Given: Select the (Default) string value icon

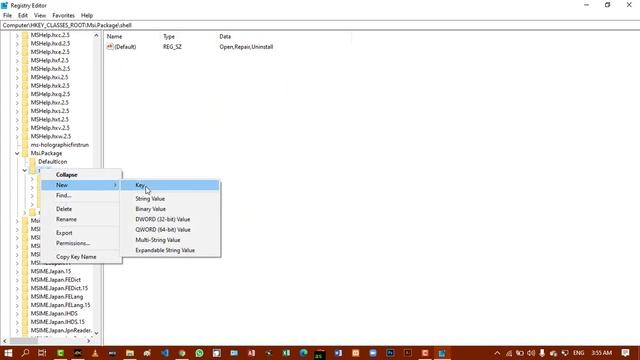Looking at the screenshot, I should [x=109, y=47].
